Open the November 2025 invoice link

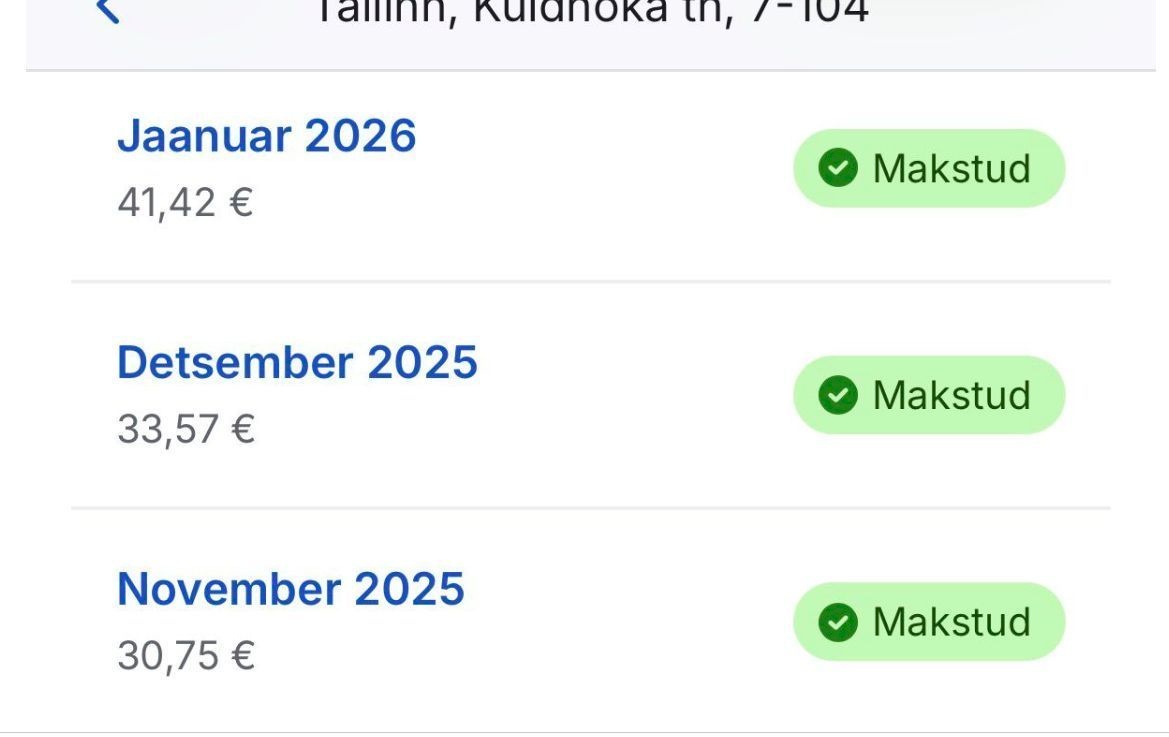point(291,588)
